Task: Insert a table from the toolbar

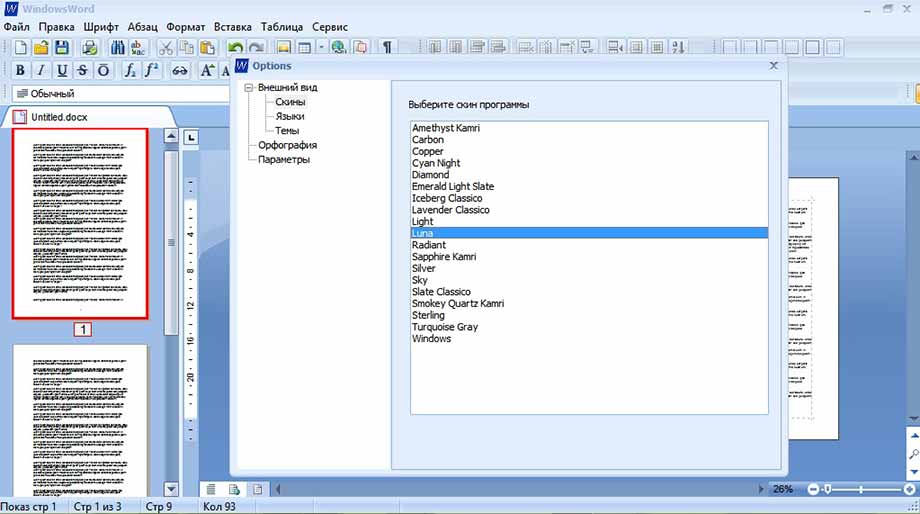Action: click(305, 48)
